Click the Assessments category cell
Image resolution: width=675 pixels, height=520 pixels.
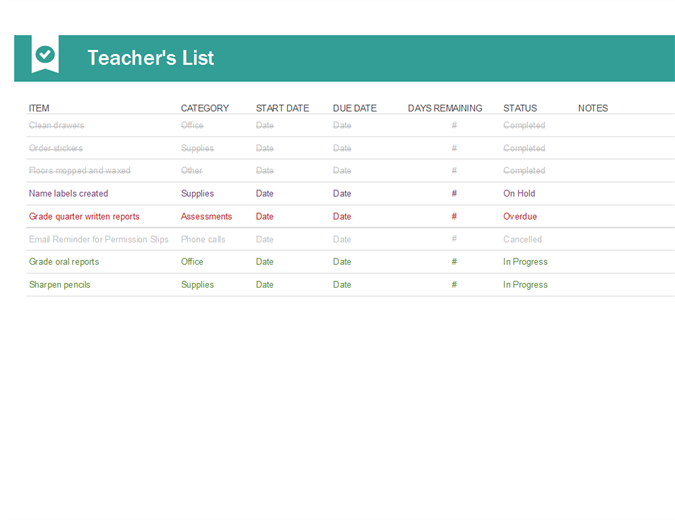[x=206, y=217]
